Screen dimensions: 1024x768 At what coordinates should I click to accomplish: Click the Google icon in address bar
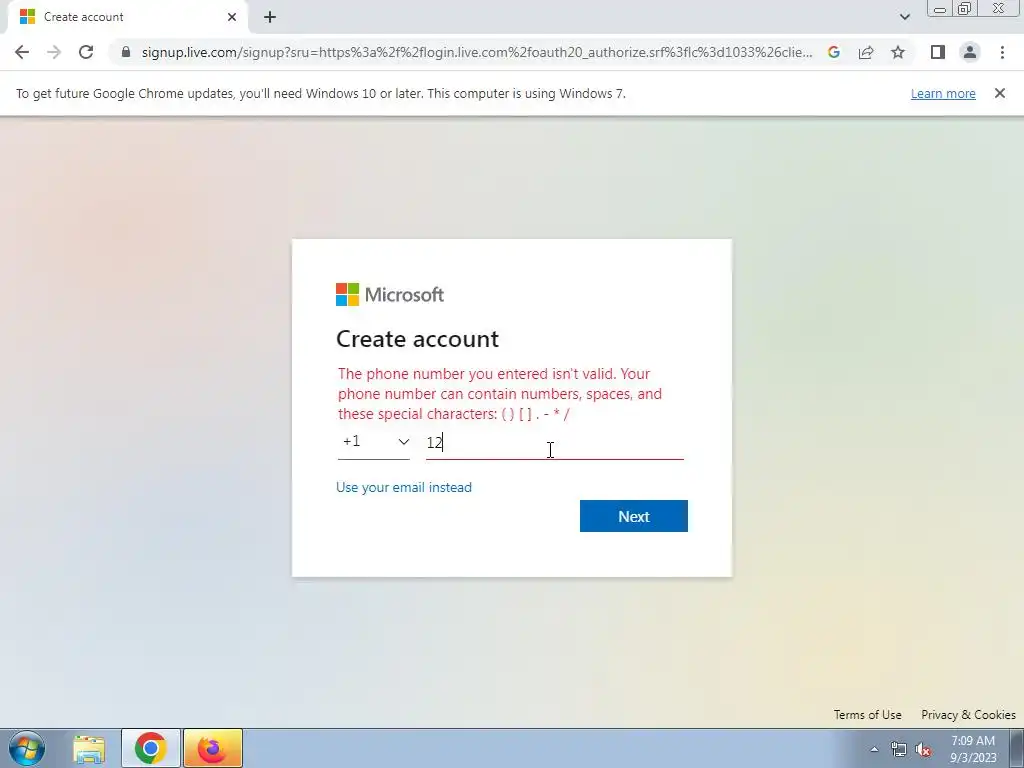834,52
